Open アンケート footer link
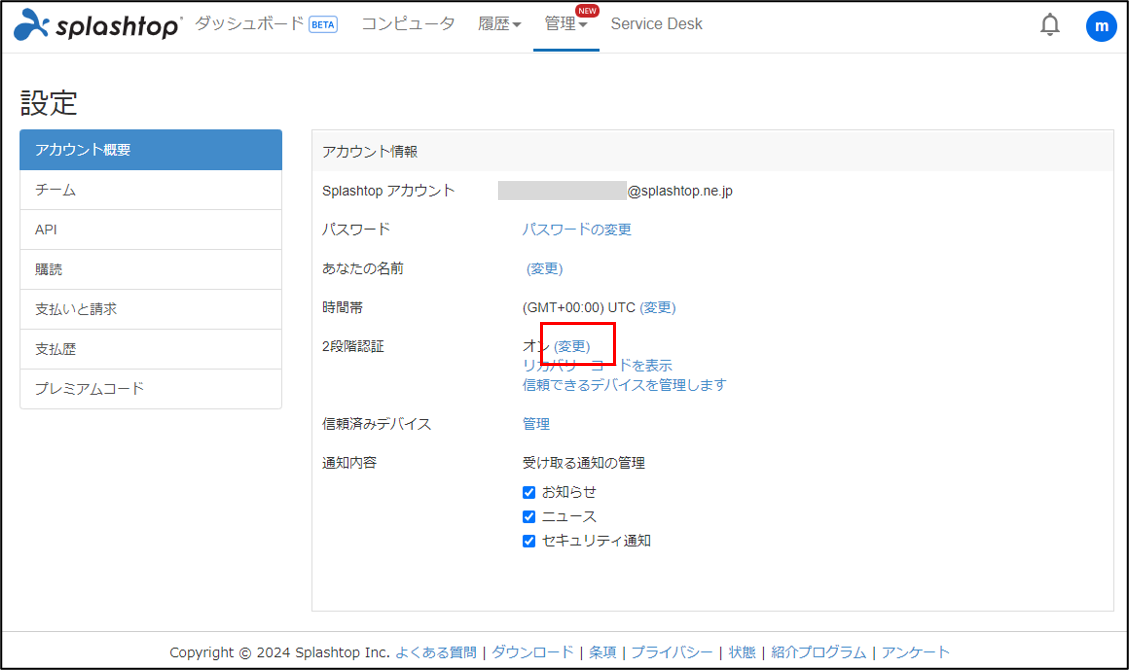Screen dimensions: 1129x670 coord(915,652)
